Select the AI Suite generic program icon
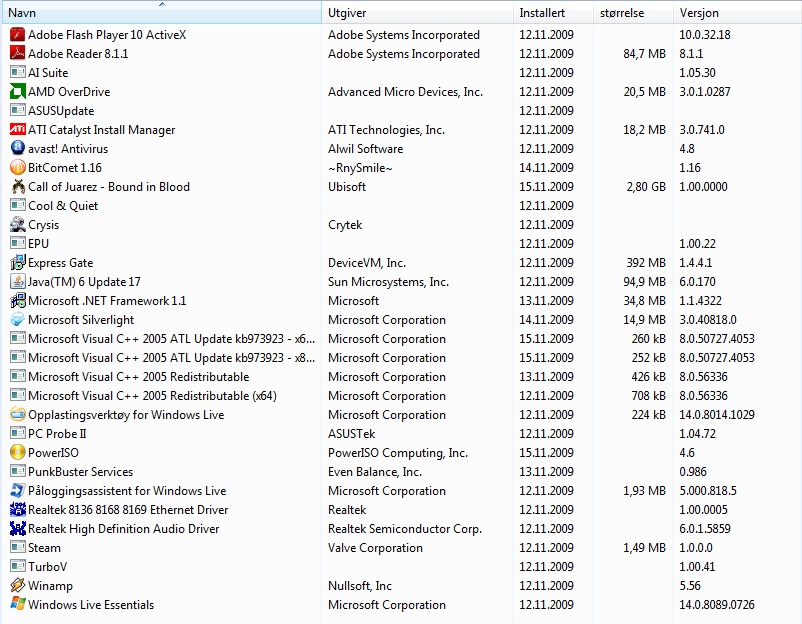Screen dimensions: 802x624 (17, 73)
